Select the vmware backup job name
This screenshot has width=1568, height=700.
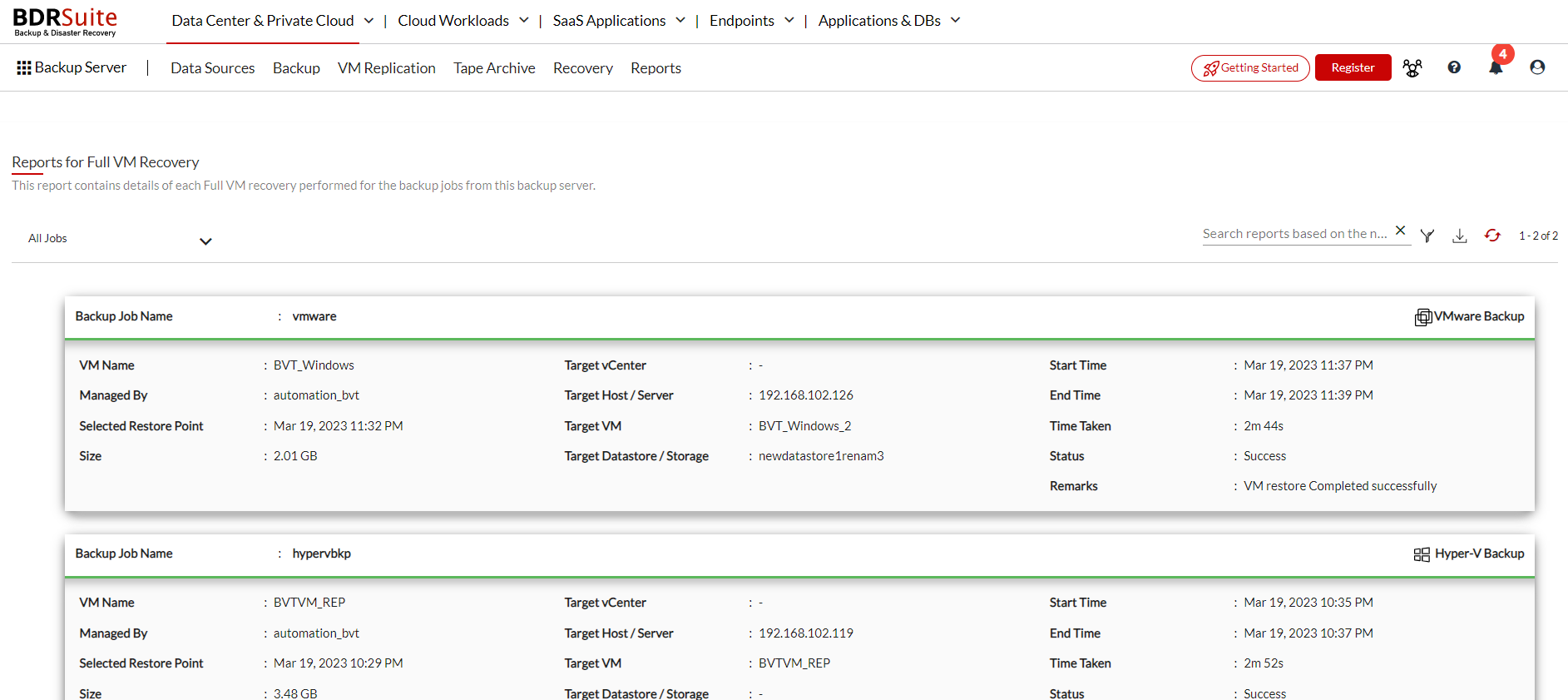[314, 316]
